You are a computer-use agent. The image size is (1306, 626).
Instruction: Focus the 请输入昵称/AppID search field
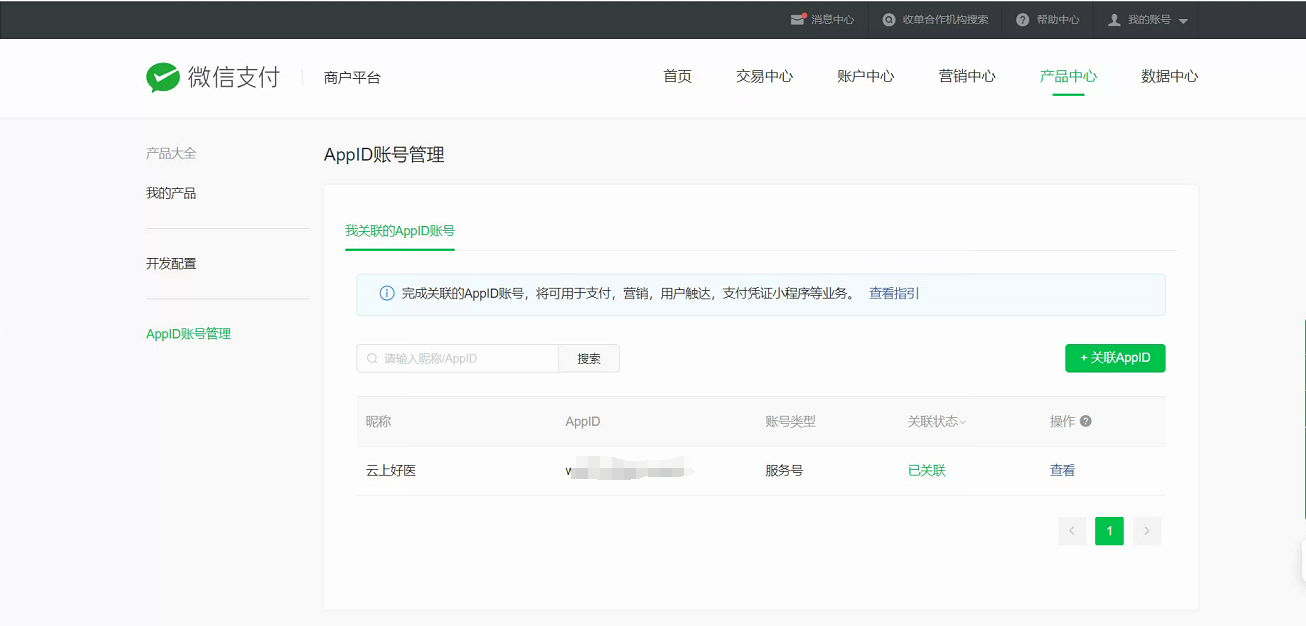pos(457,358)
